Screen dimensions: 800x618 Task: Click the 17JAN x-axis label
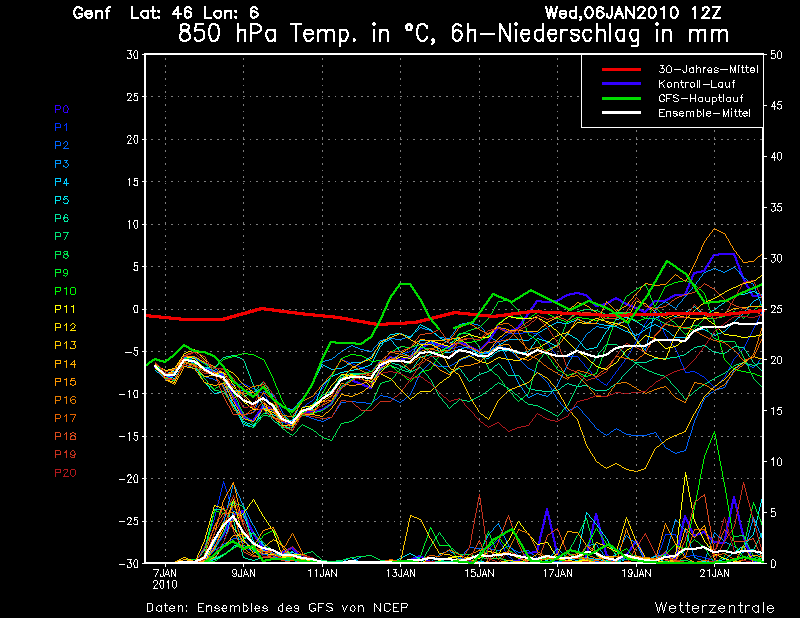coord(558,573)
